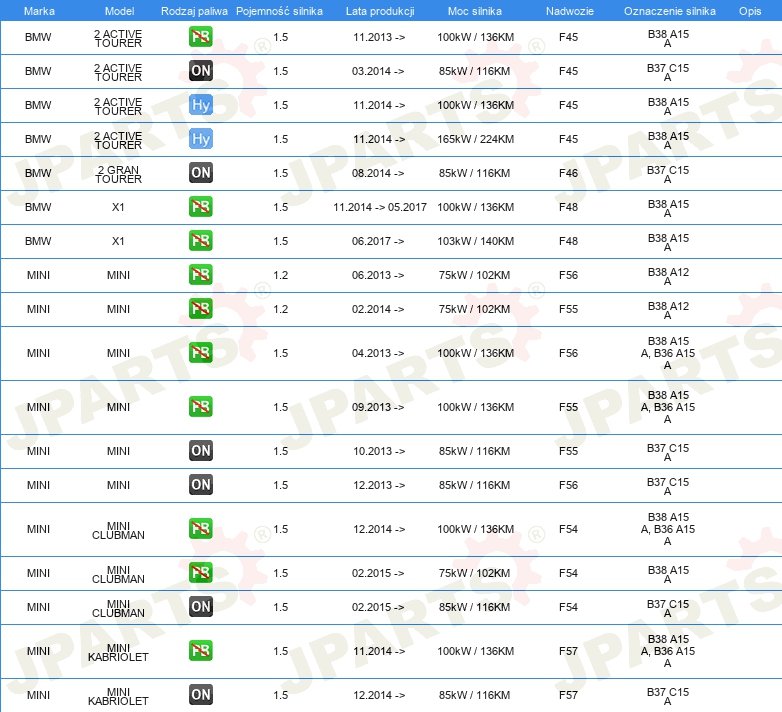Select the 02.2014 -> production date cell
This screenshot has width=782, height=712.
(x=378, y=309)
